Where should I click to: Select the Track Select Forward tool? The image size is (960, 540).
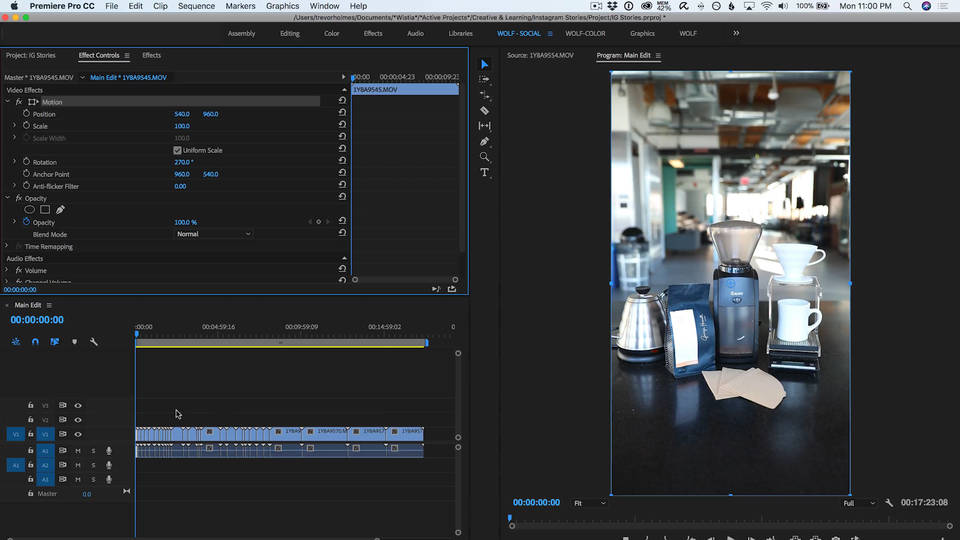tap(484, 80)
